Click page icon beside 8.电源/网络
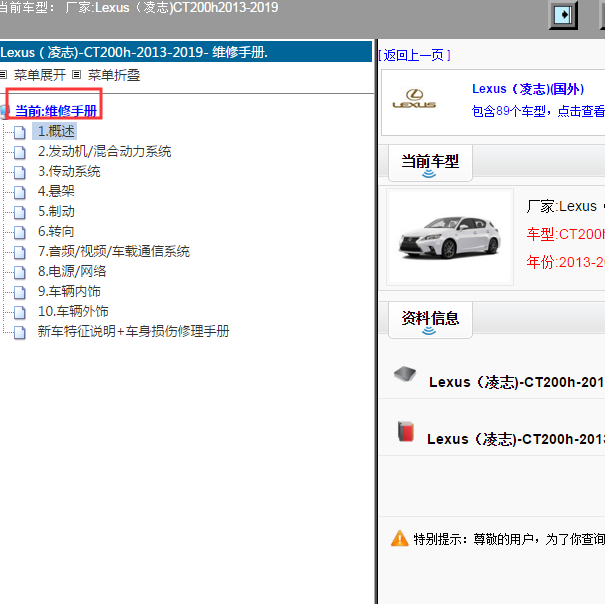Image resolution: width=605 pixels, height=604 pixels. click(x=19, y=272)
